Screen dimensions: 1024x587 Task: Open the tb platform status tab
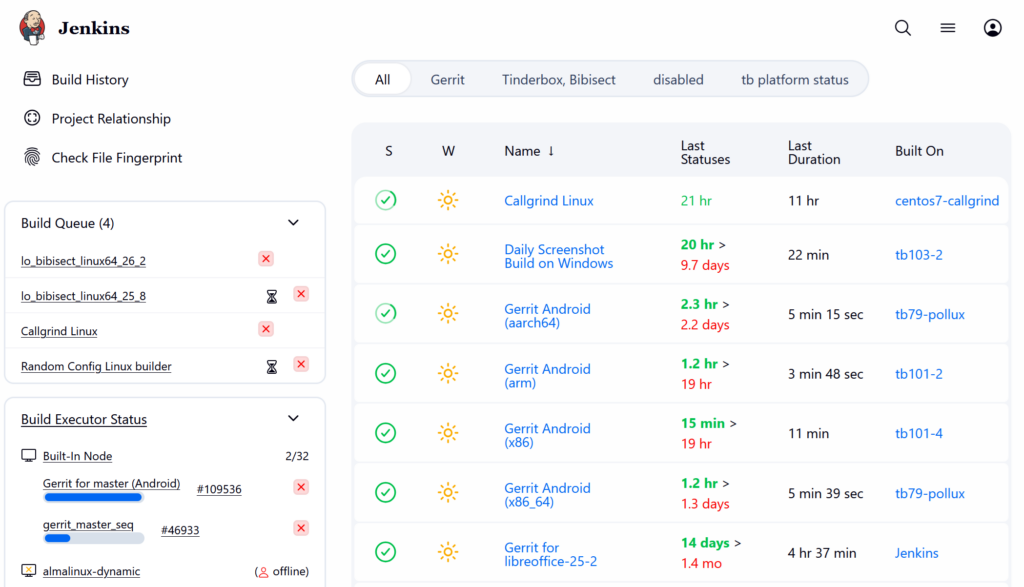coord(794,80)
